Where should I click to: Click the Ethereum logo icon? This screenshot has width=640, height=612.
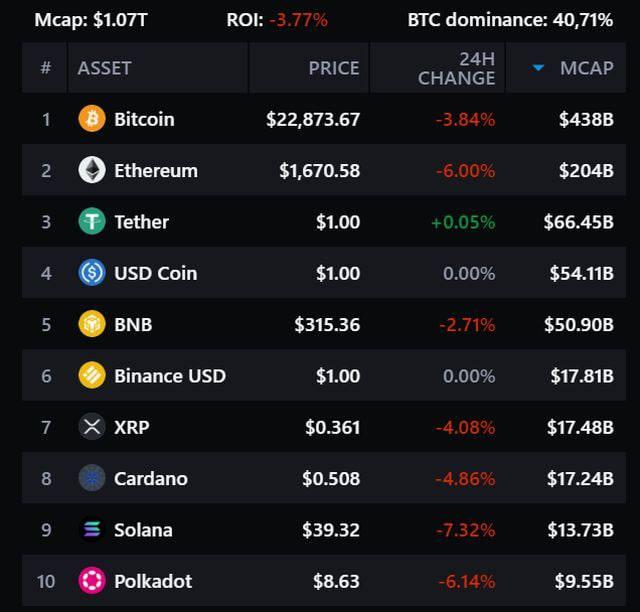pos(92,170)
